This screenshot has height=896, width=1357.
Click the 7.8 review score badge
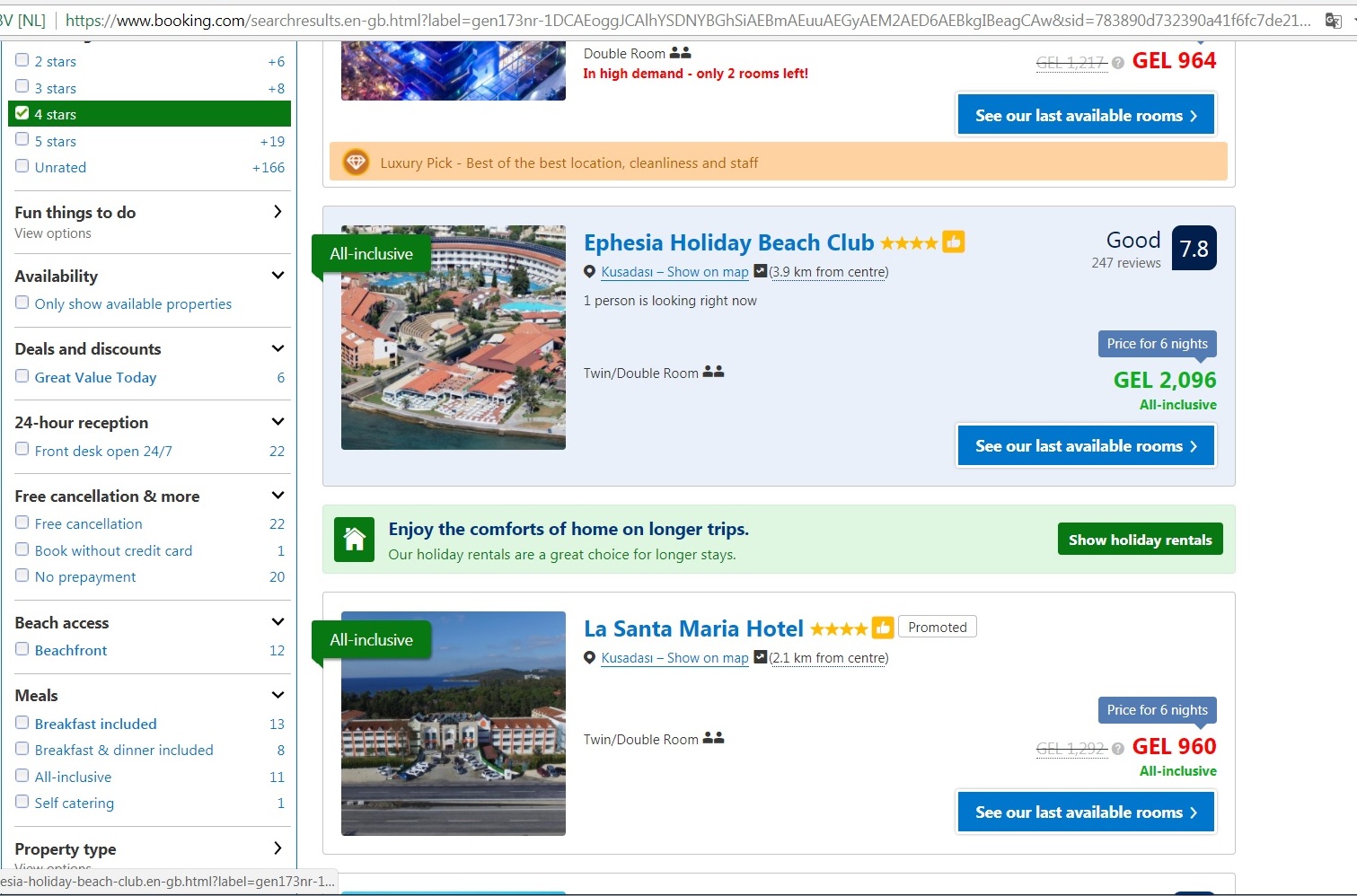[1194, 248]
